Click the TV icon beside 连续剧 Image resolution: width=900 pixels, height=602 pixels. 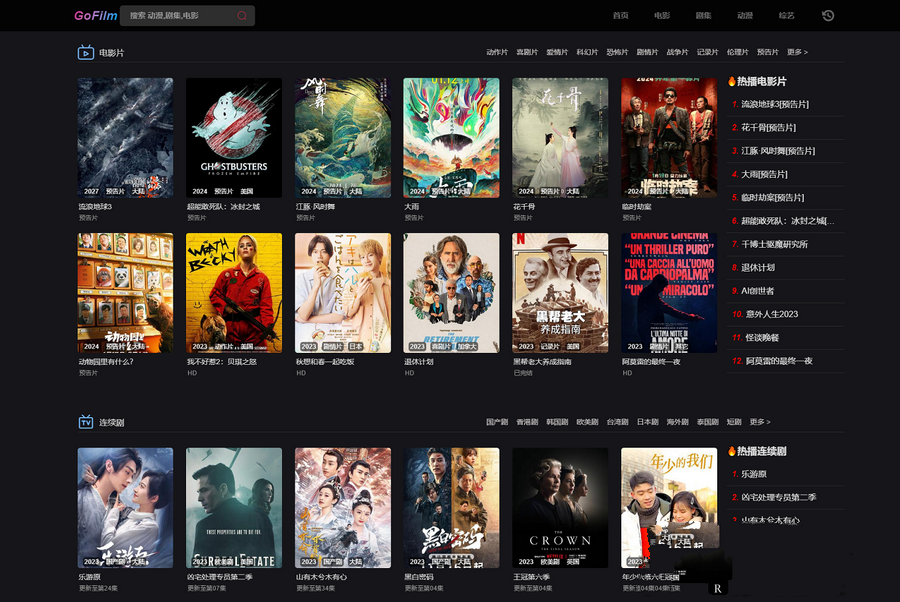point(86,421)
